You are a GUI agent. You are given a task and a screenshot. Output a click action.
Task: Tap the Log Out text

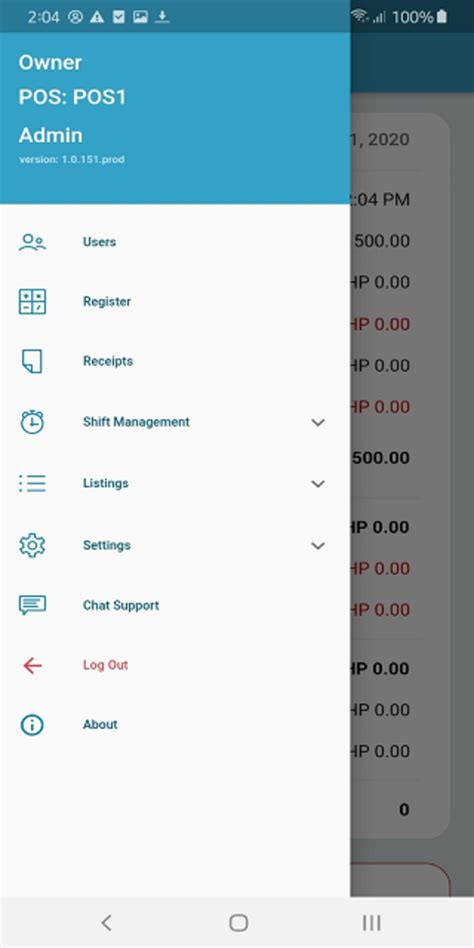point(106,665)
